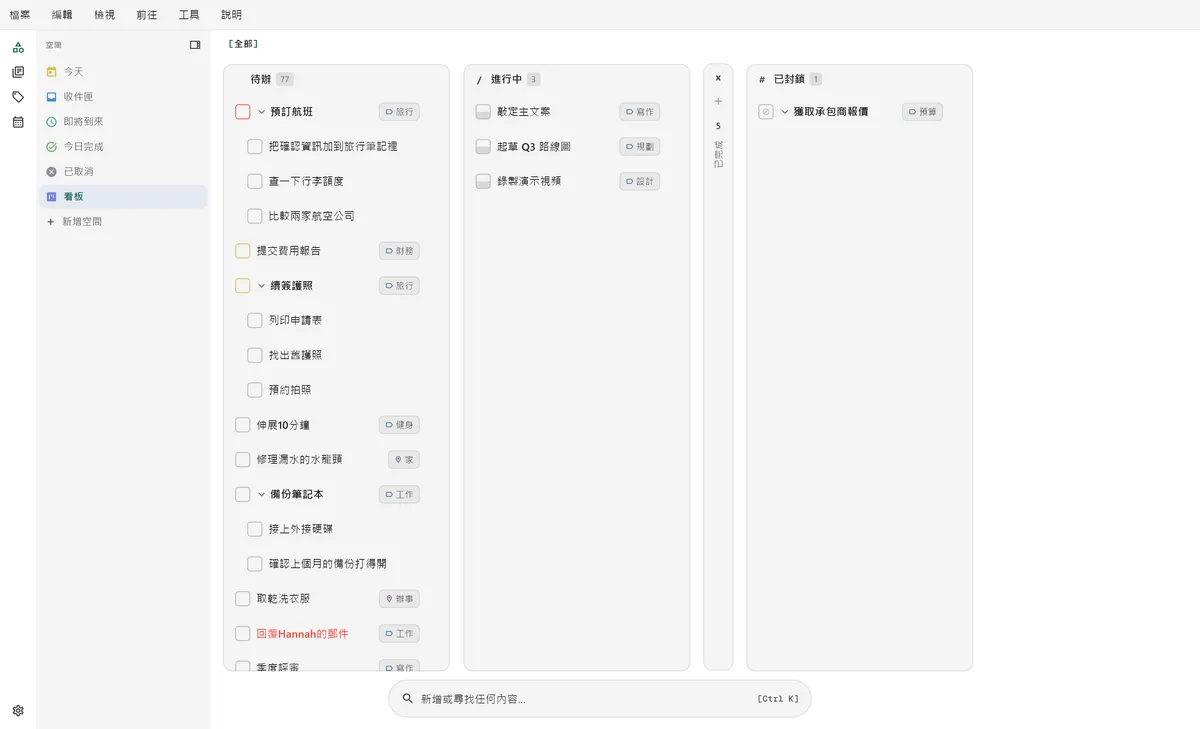The image size is (1200, 729).
Task: Select 看板 in the sidebar
Action: coord(123,197)
